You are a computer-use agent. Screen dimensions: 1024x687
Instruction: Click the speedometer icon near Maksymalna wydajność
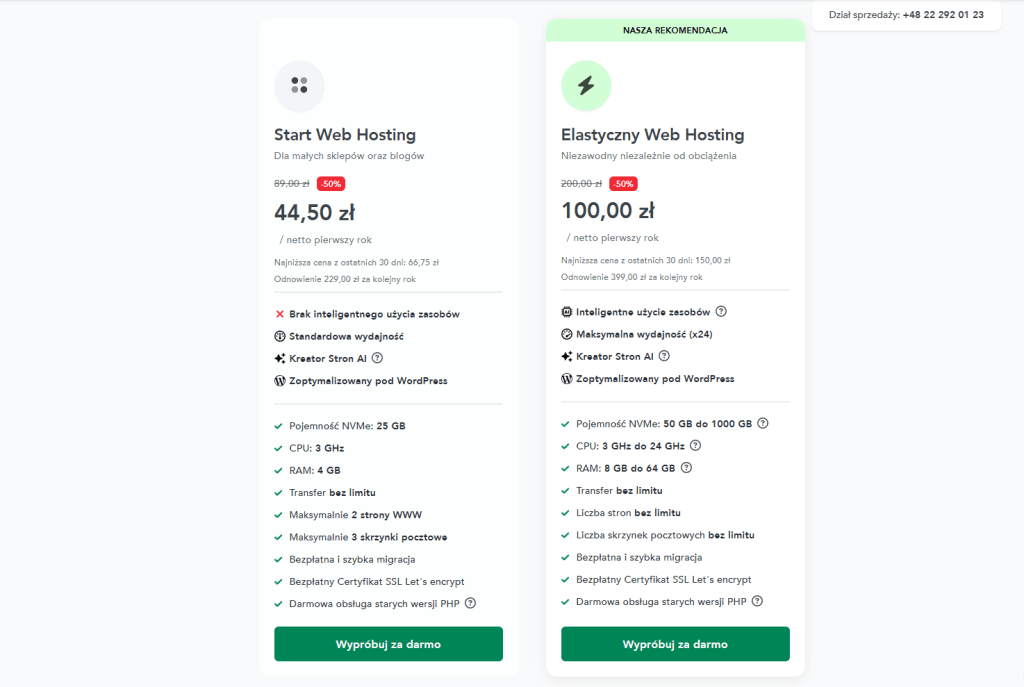pyautogui.click(x=565, y=333)
